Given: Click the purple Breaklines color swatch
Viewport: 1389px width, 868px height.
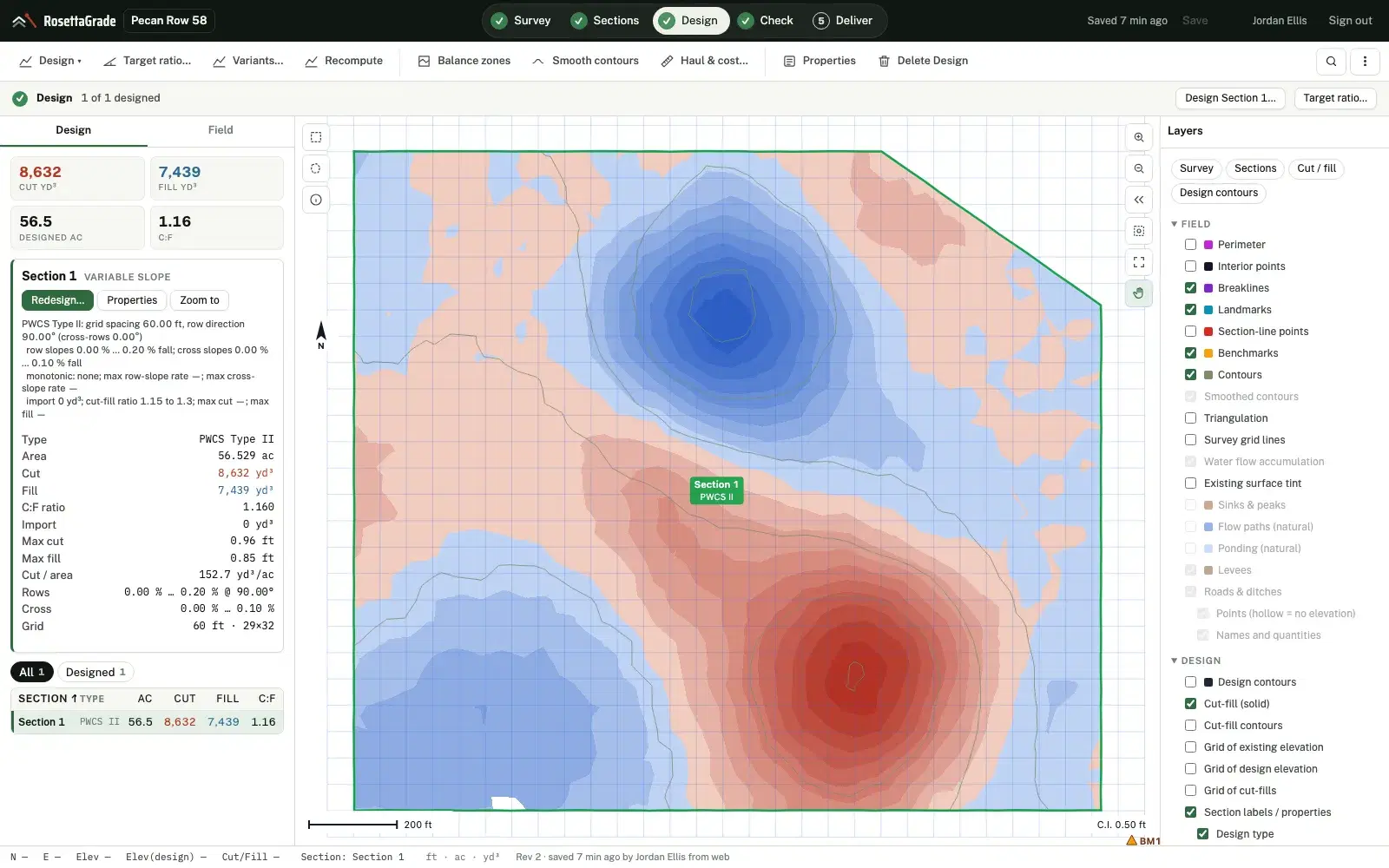Looking at the screenshot, I should point(1208,288).
